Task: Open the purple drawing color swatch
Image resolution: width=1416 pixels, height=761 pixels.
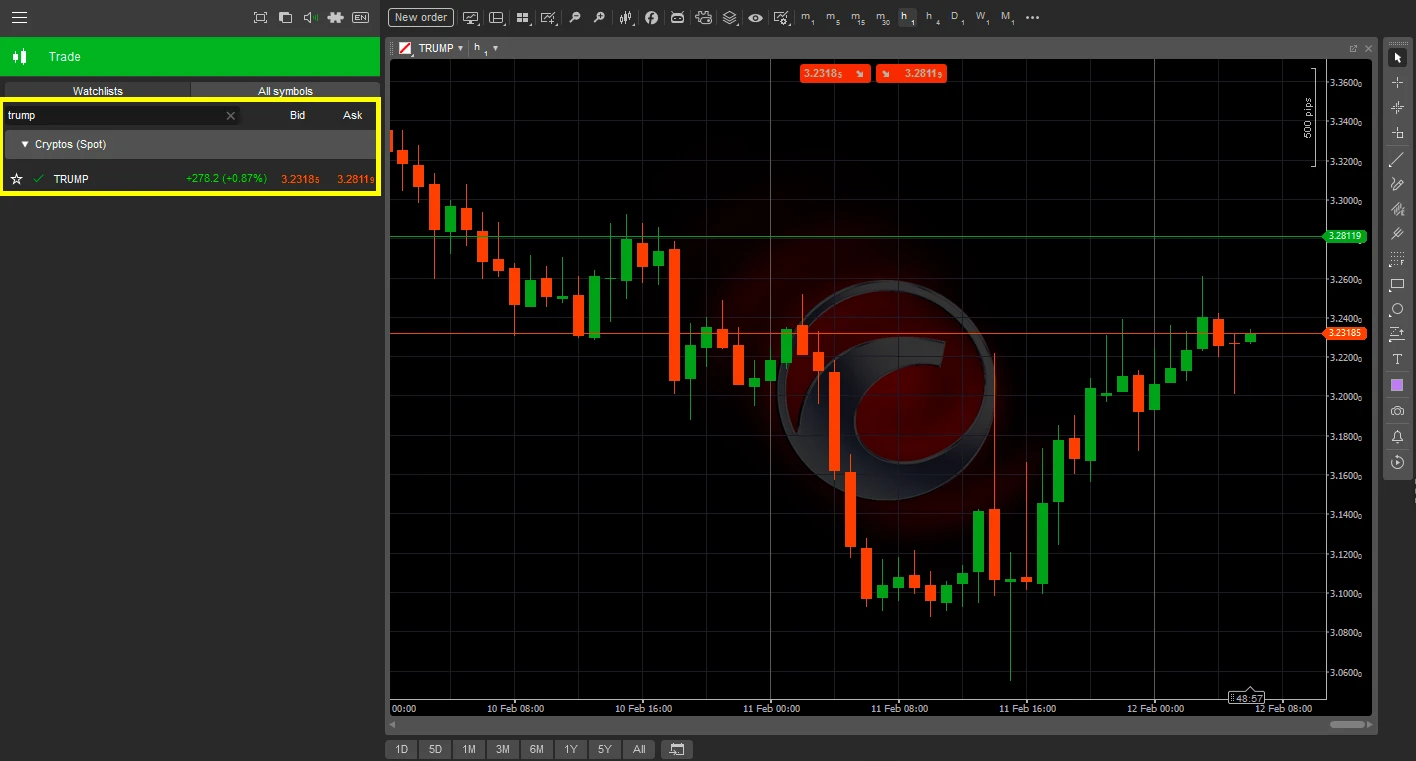Action: tap(1397, 385)
